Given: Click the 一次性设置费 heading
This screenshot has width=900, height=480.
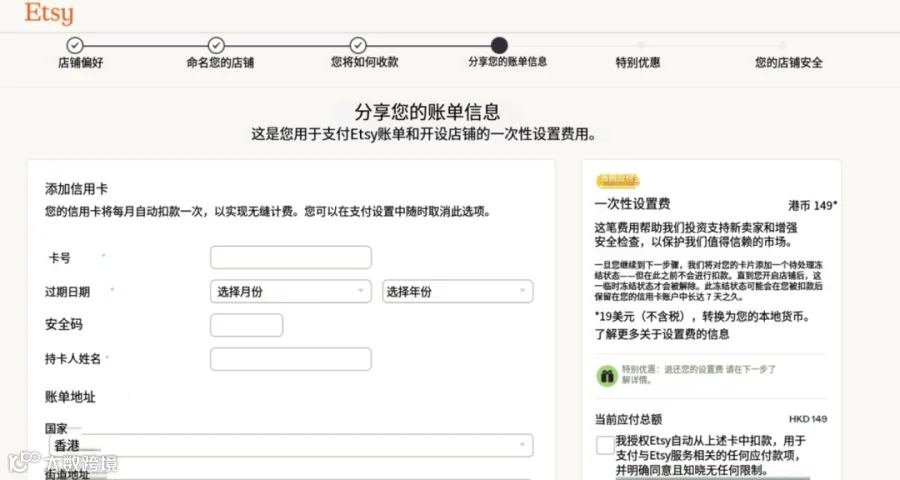Looking at the screenshot, I should click(x=633, y=203).
